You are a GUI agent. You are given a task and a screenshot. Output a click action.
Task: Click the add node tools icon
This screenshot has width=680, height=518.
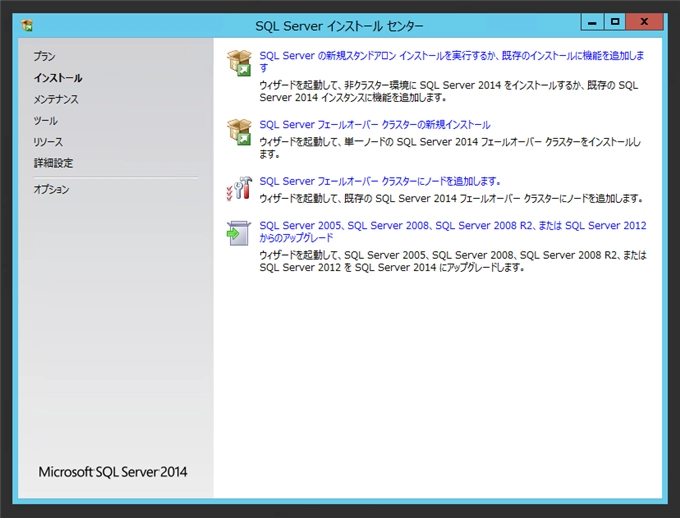coord(239,188)
